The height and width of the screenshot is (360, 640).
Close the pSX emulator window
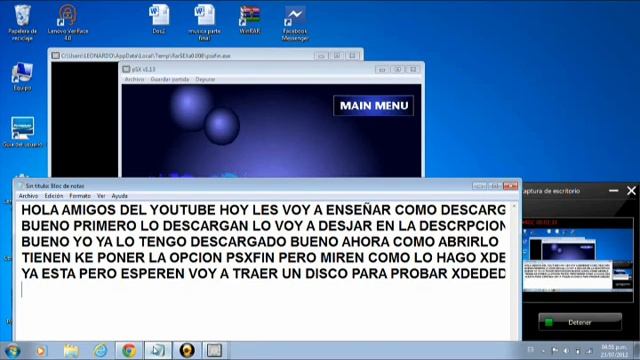click(x=413, y=69)
